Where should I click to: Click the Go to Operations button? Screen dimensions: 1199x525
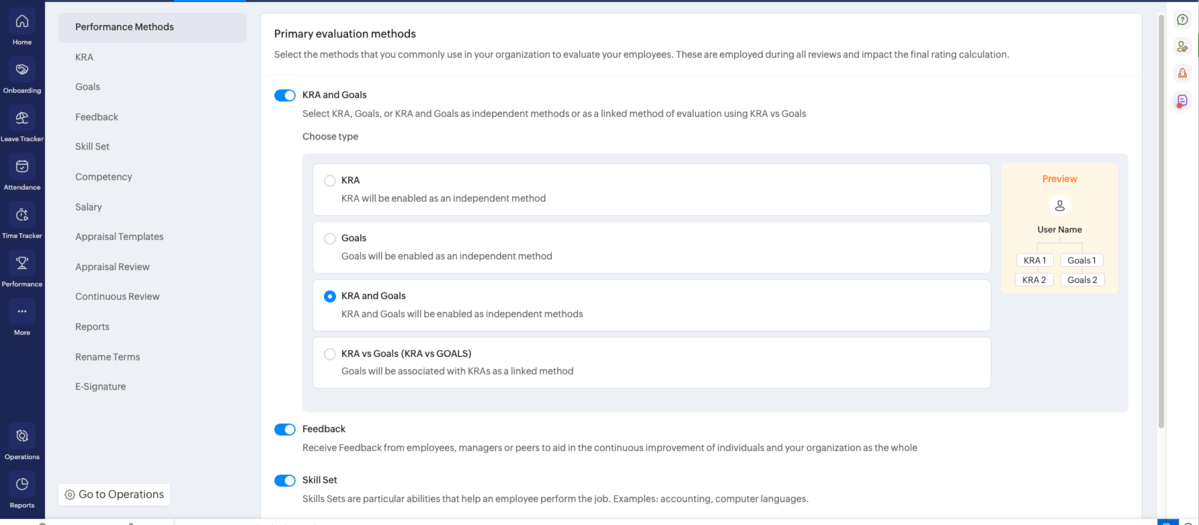pos(114,494)
